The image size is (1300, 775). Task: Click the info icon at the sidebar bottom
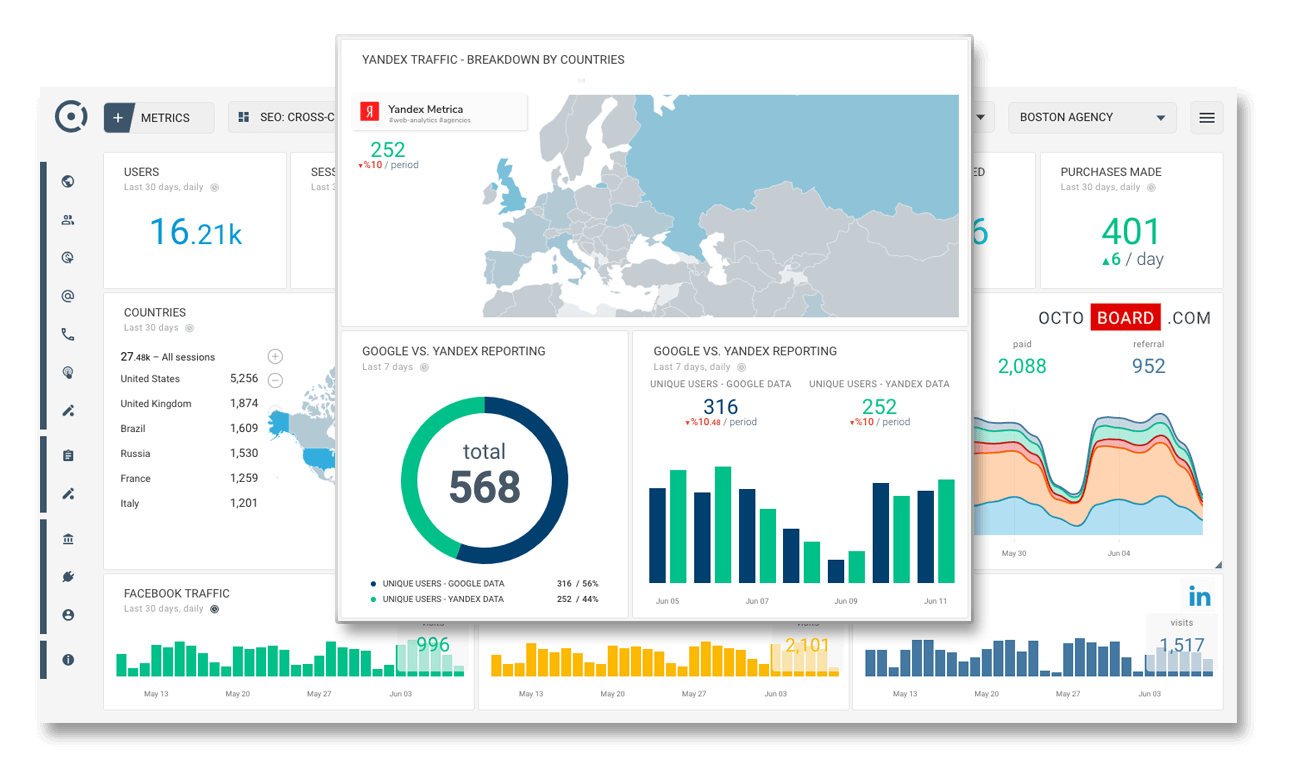68,660
